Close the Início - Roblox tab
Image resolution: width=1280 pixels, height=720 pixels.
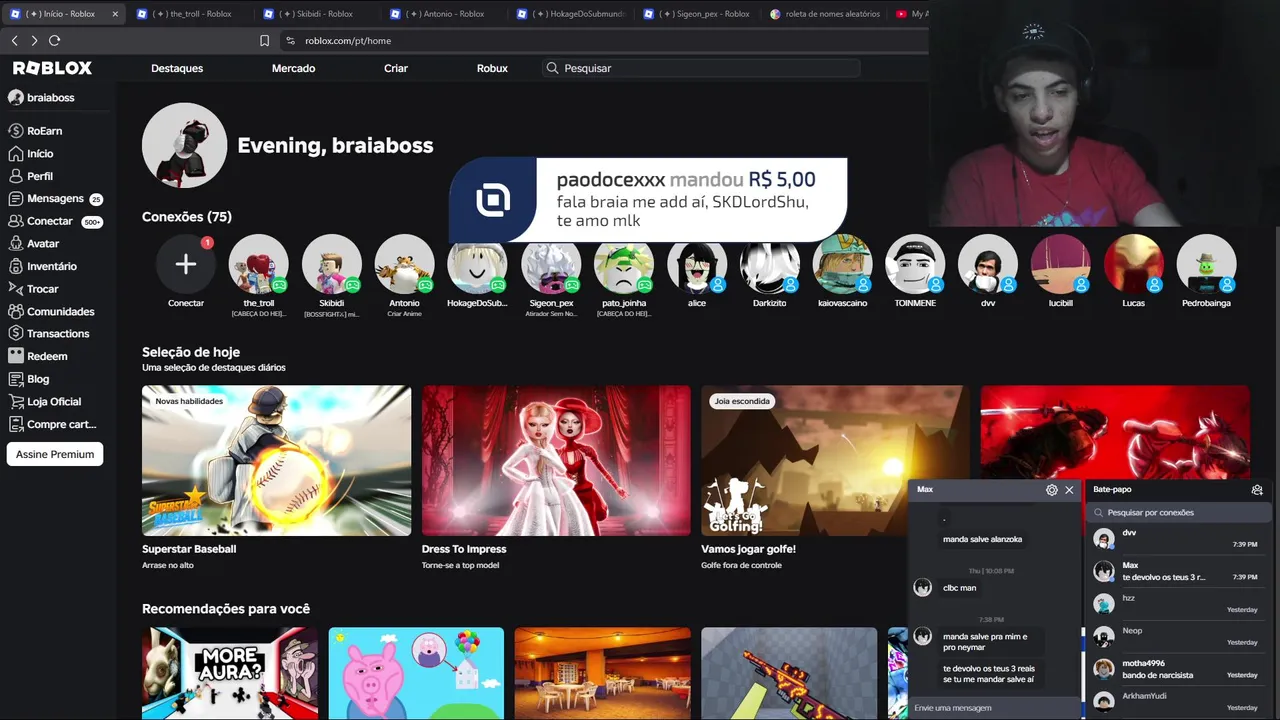point(115,14)
